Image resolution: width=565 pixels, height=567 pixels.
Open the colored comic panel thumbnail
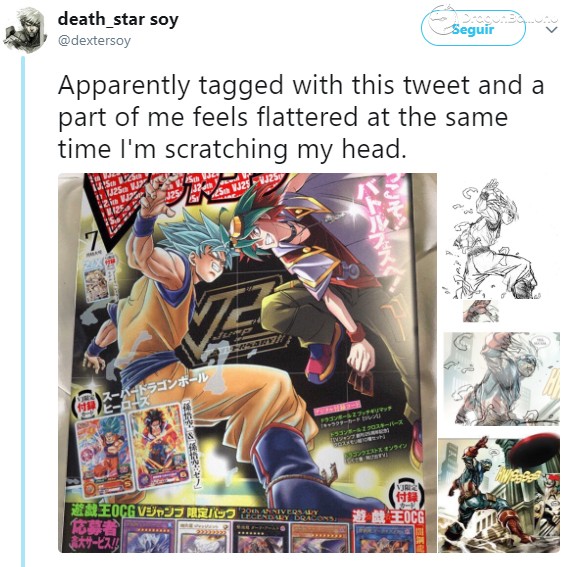tap(499, 494)
